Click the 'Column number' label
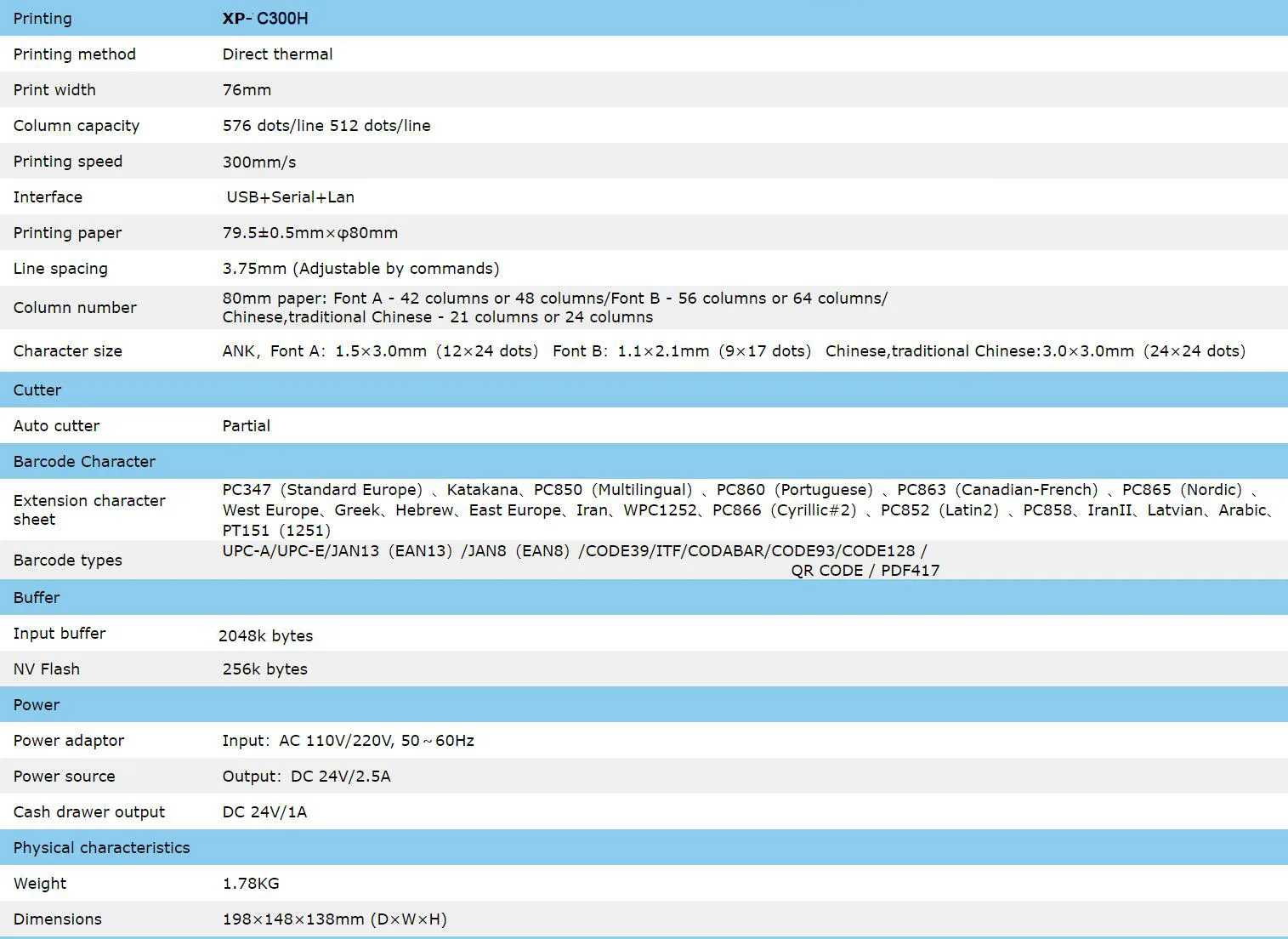Image resolution: width=1288 pixels, height=939 pixels. pos(75,308)
